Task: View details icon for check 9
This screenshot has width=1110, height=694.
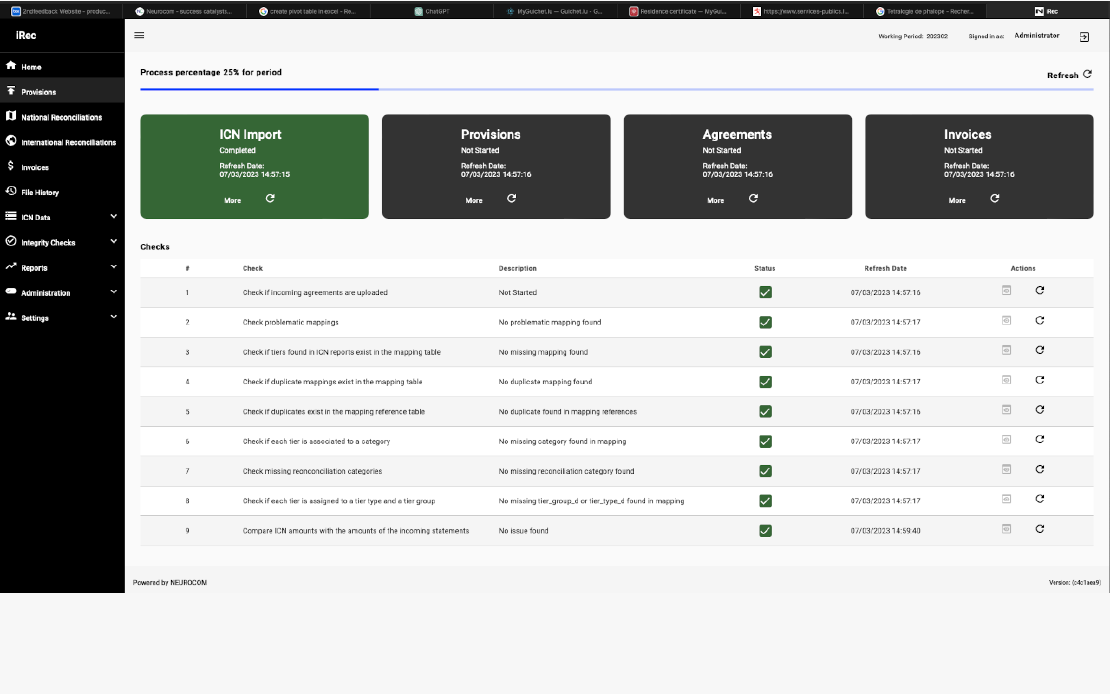Action: click(x=1006, y=529)
